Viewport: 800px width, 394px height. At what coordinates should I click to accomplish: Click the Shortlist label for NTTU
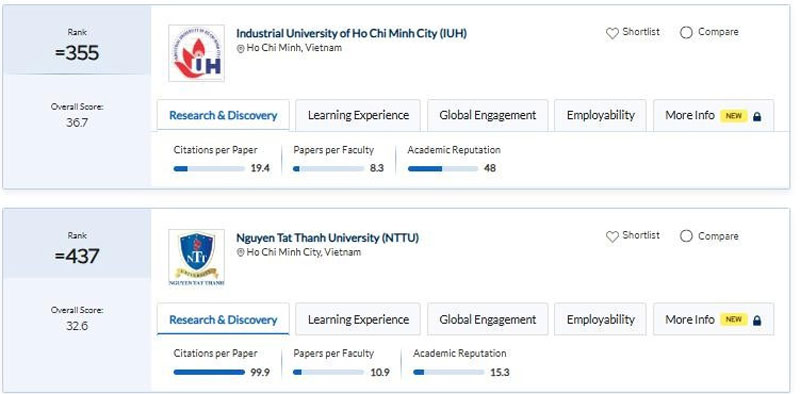(641, 236)
